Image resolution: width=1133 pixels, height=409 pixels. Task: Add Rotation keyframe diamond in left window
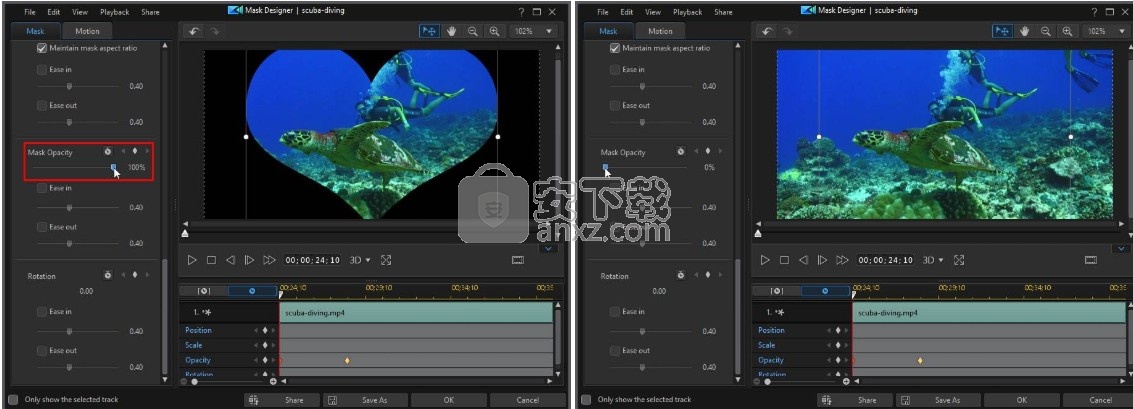[135, 275]
